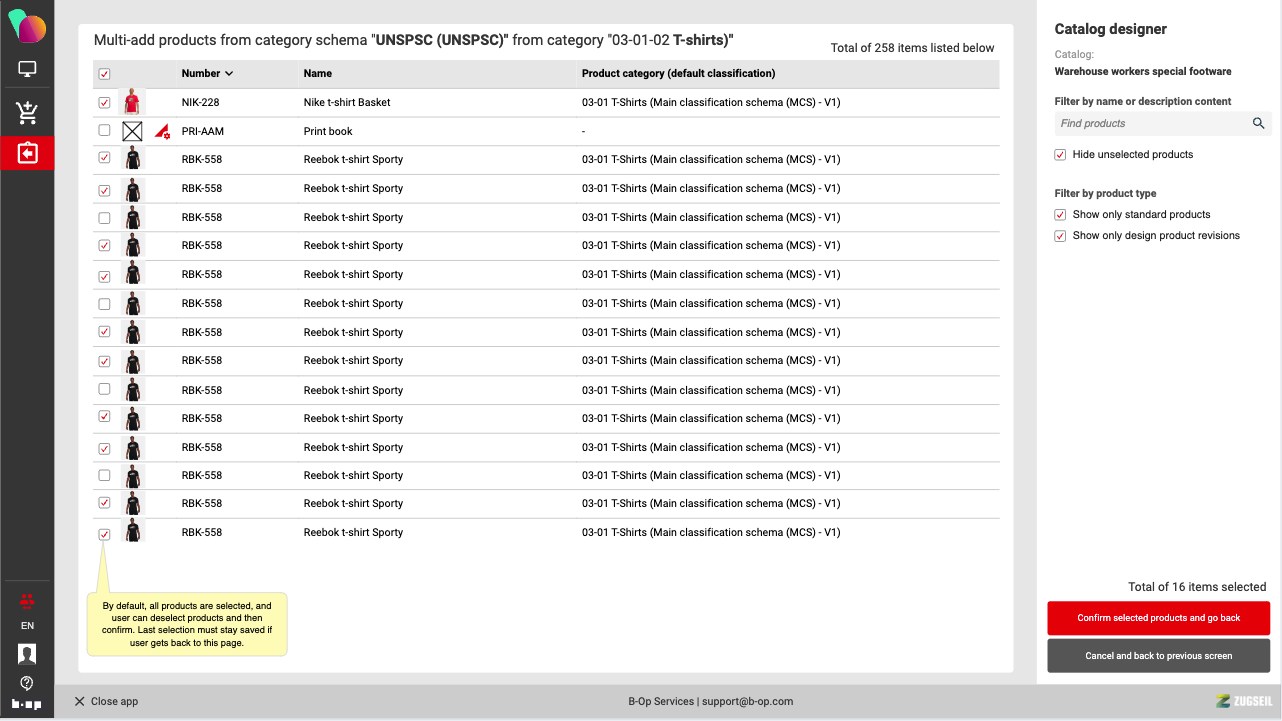Toggle Show only design product revisions
This screenshot has width=1282, height=721.
[1061, 236]
